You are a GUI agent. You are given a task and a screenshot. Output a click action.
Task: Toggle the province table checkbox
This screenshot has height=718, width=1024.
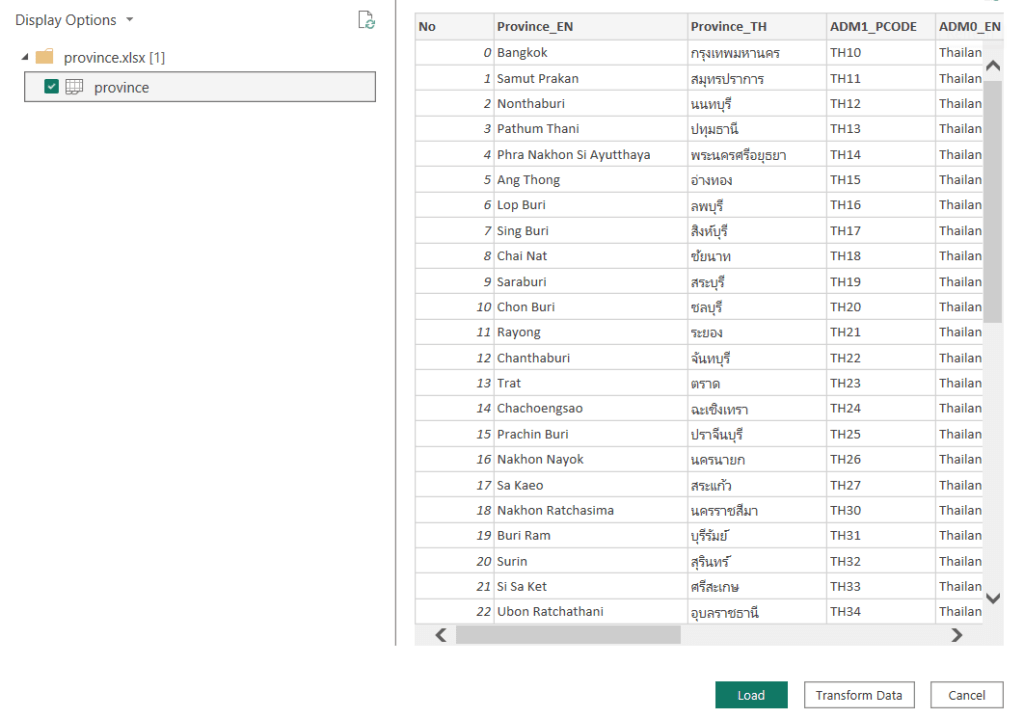tap(52, 87)
